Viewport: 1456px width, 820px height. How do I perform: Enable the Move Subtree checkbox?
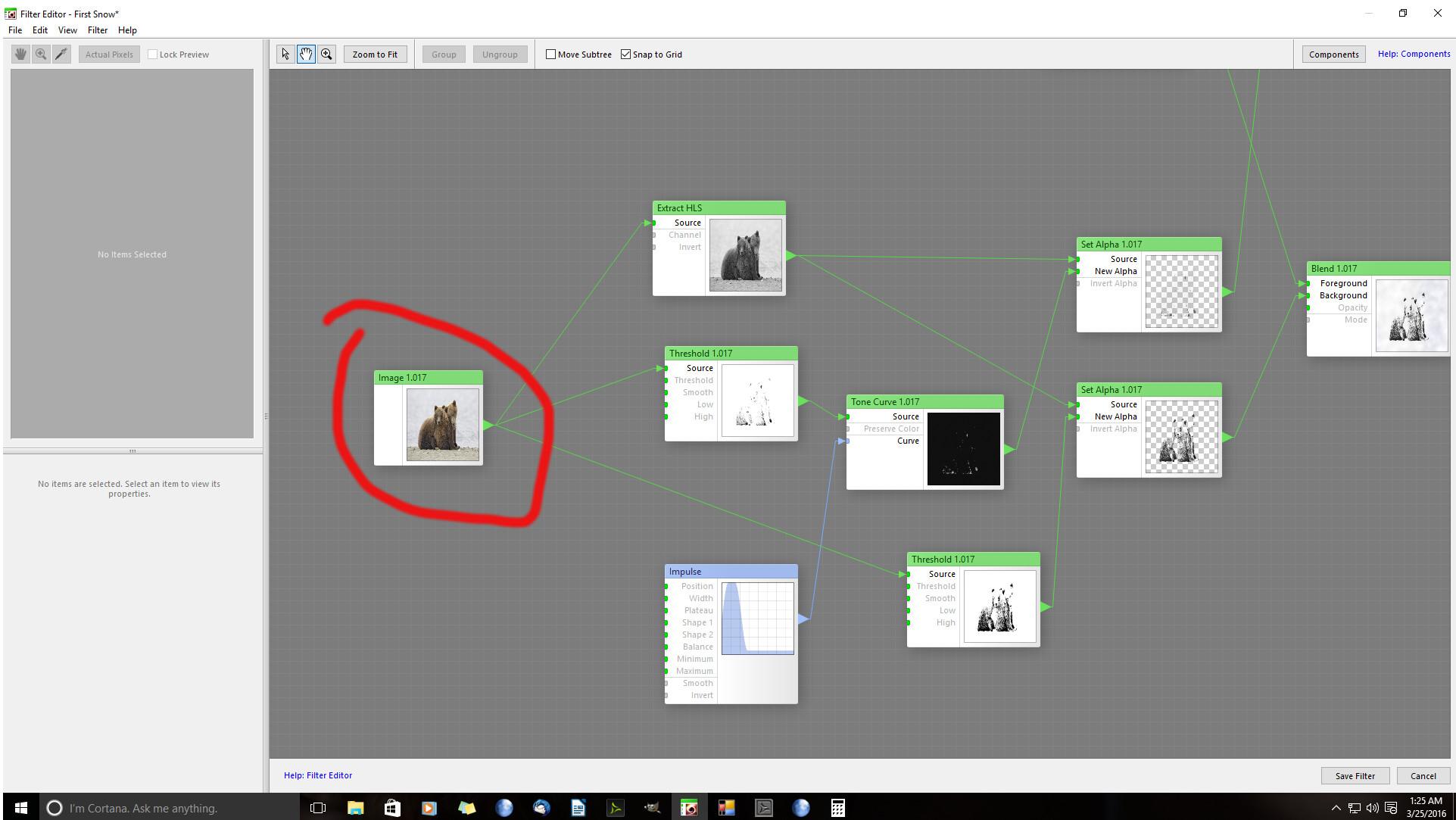551,55
